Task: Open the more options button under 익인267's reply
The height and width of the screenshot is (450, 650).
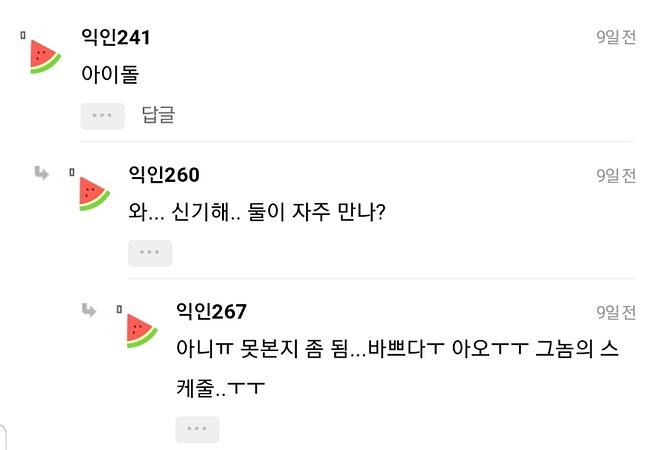Action: pos(197,430)
